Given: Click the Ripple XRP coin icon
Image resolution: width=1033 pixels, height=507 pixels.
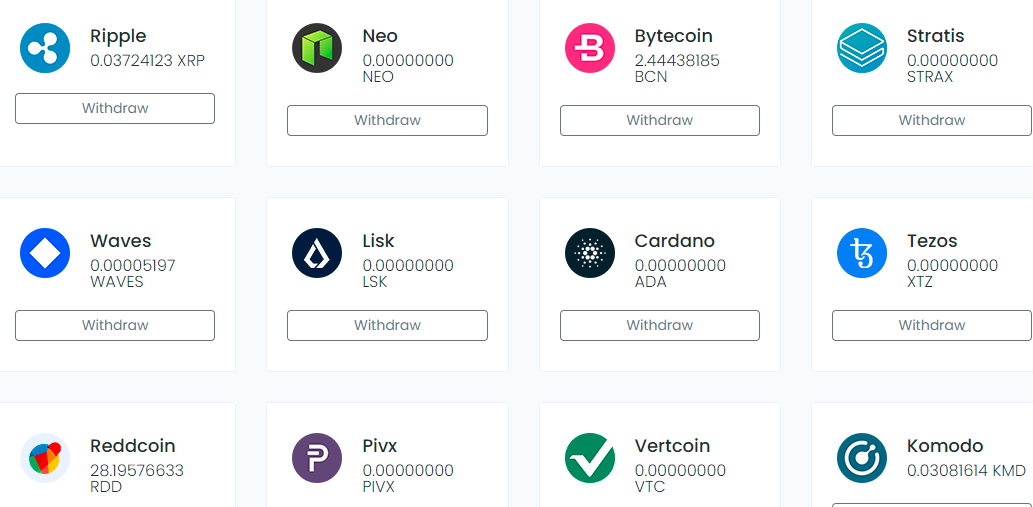Looking at the screenshot, I should coord(45,48).
